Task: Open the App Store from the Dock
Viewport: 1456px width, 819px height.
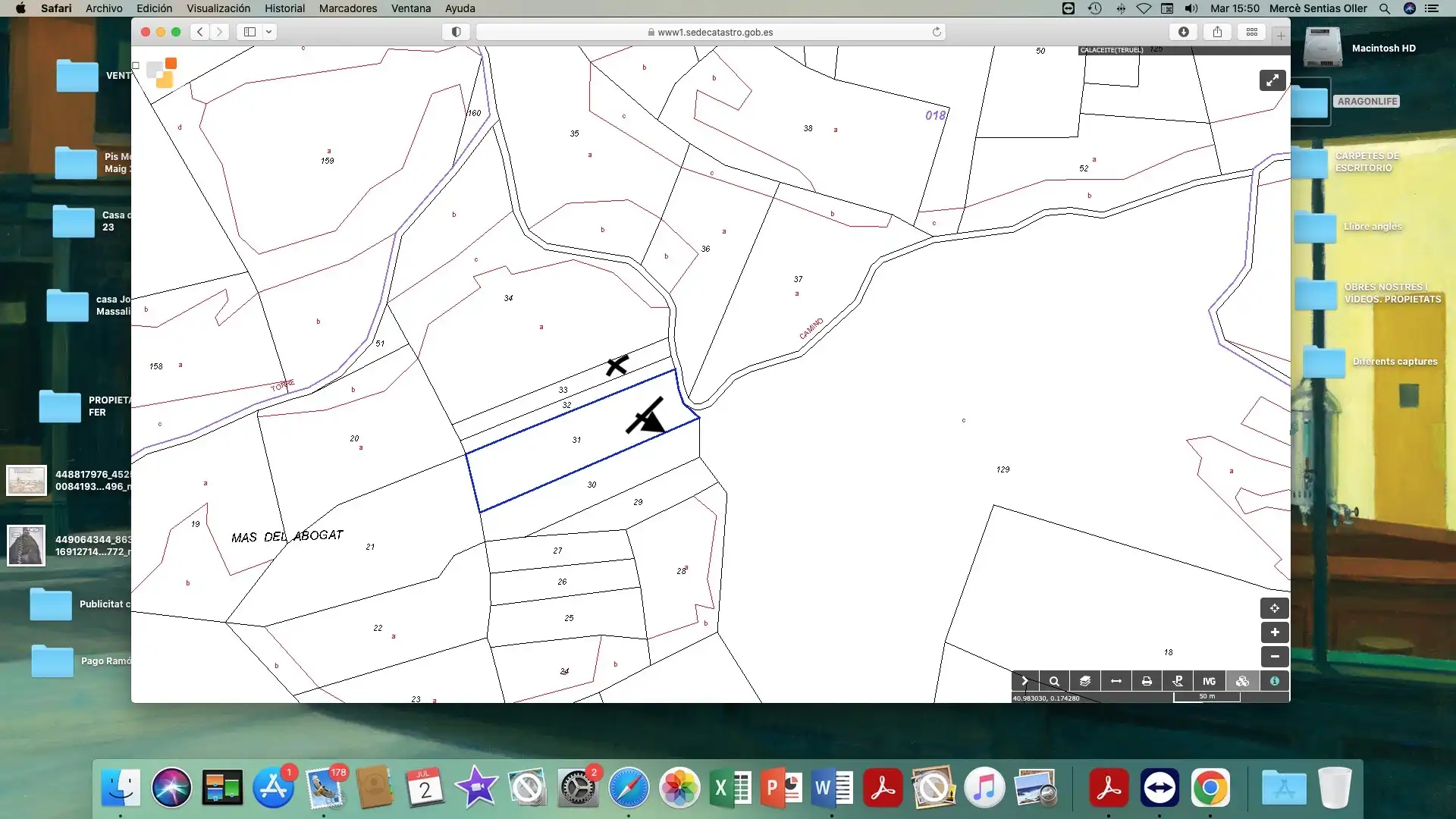Action: pyautogui.click(x=273, y=788)
